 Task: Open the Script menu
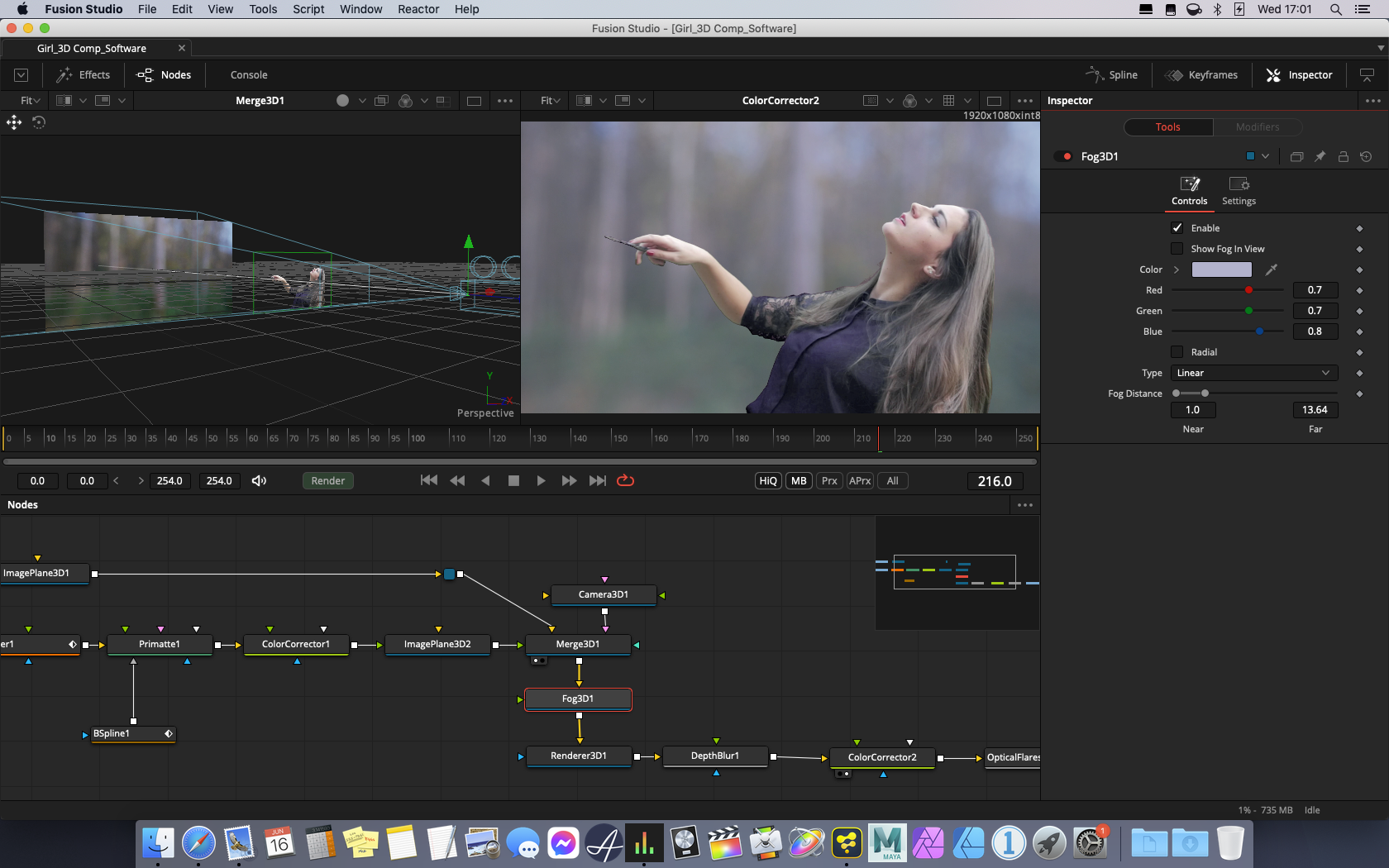click(x=308, y=9)
